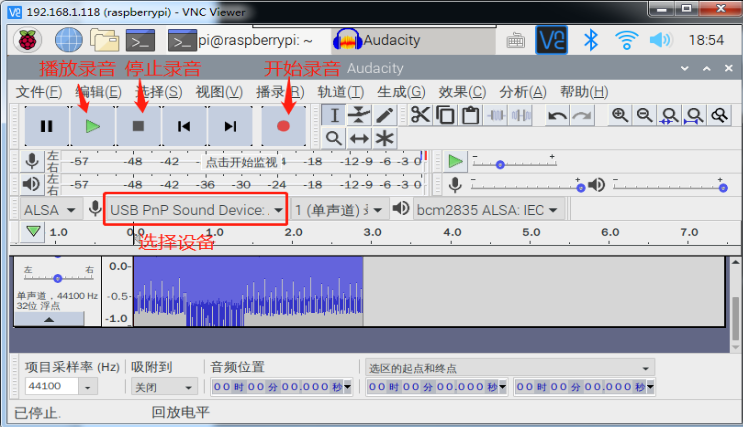Select the Selection (I-beam) tool

(x=334, y=115)
